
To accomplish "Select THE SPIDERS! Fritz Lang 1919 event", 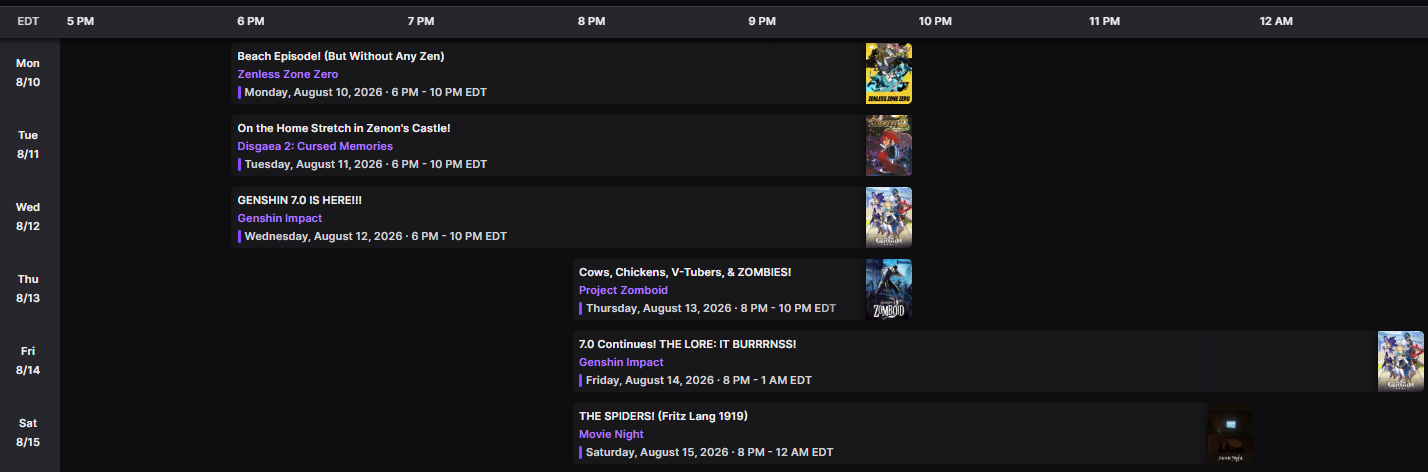I will [x=664, y=416].
